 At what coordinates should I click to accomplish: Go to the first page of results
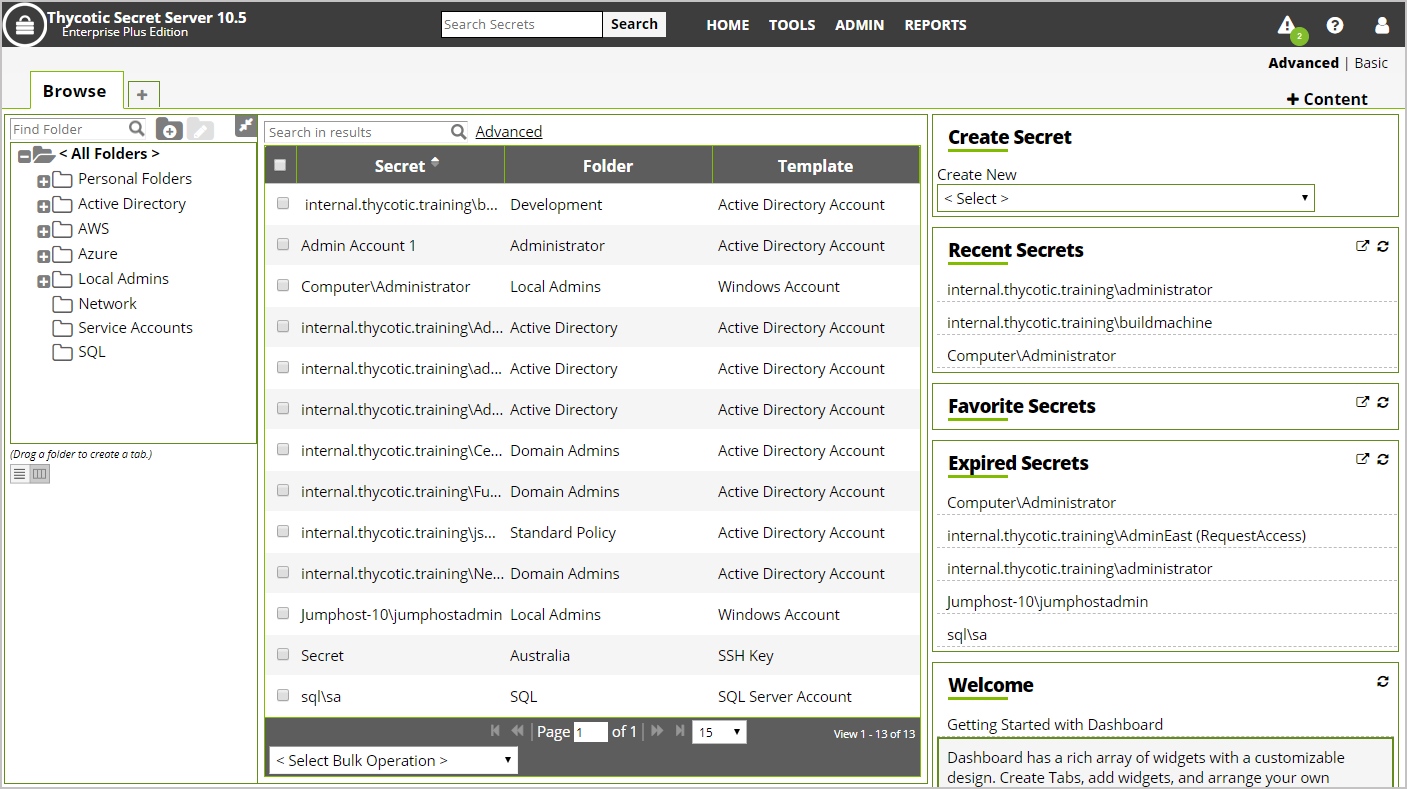pyautogui.click(x=495, y=731)
